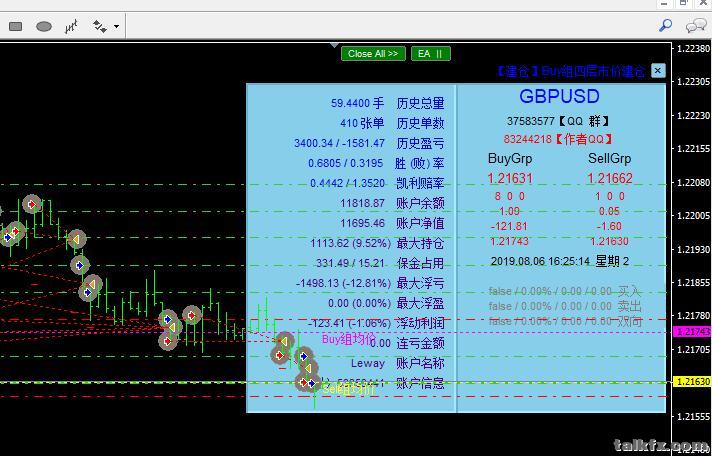Click the BuyGrp profit -121.81
The image size is (712, 456).
[509, 226]
